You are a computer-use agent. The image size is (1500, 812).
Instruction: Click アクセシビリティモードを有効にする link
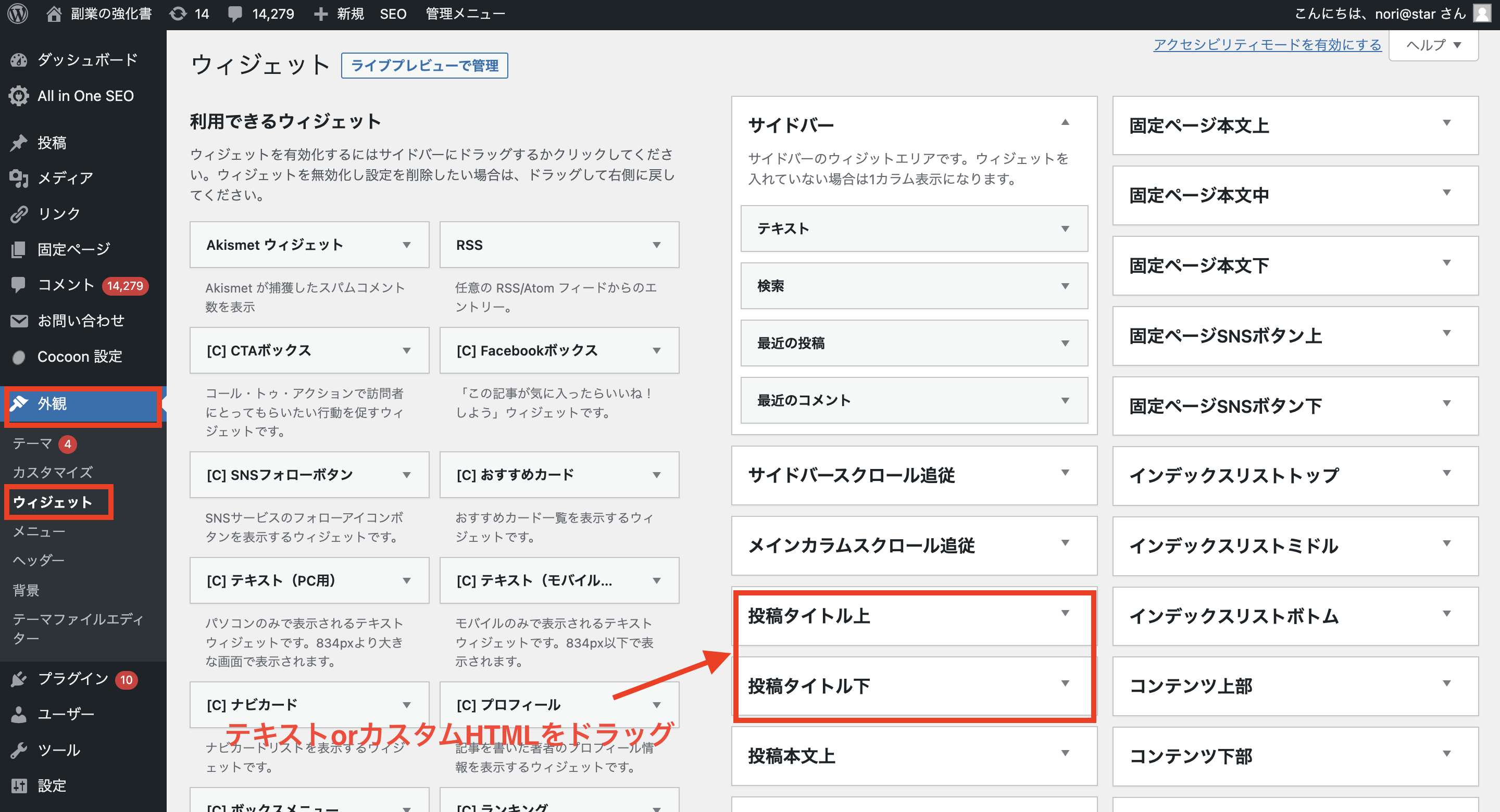coord(1267,45)
